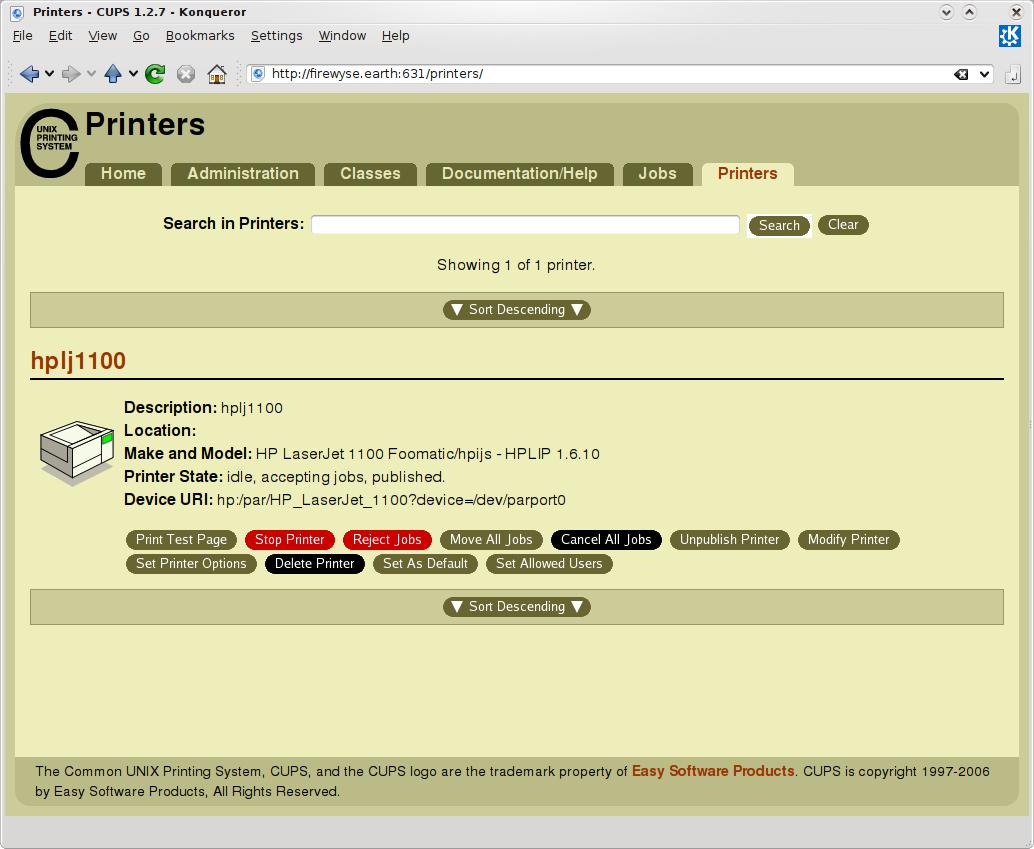
Task: Click the site favicon in address bar
Action: tap(258, 74)
